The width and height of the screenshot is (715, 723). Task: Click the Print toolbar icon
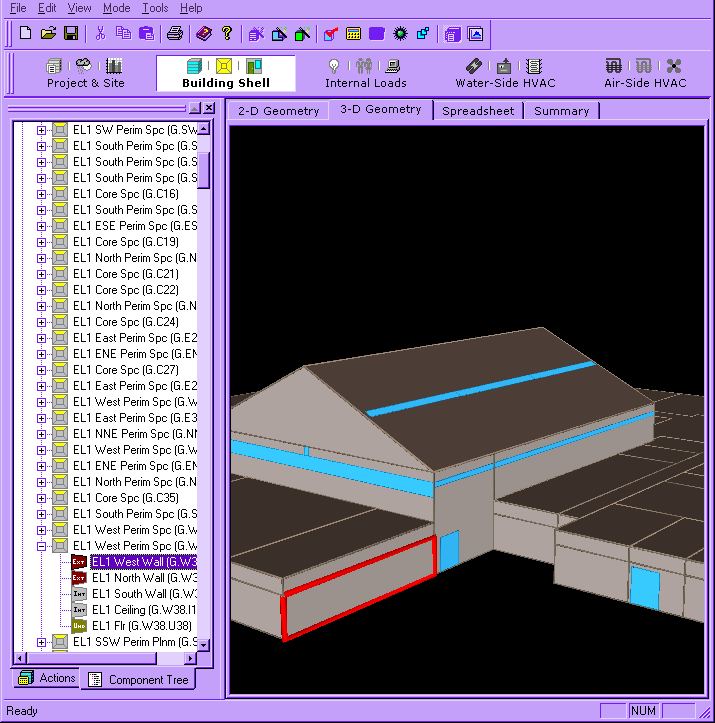coord(175,33)
